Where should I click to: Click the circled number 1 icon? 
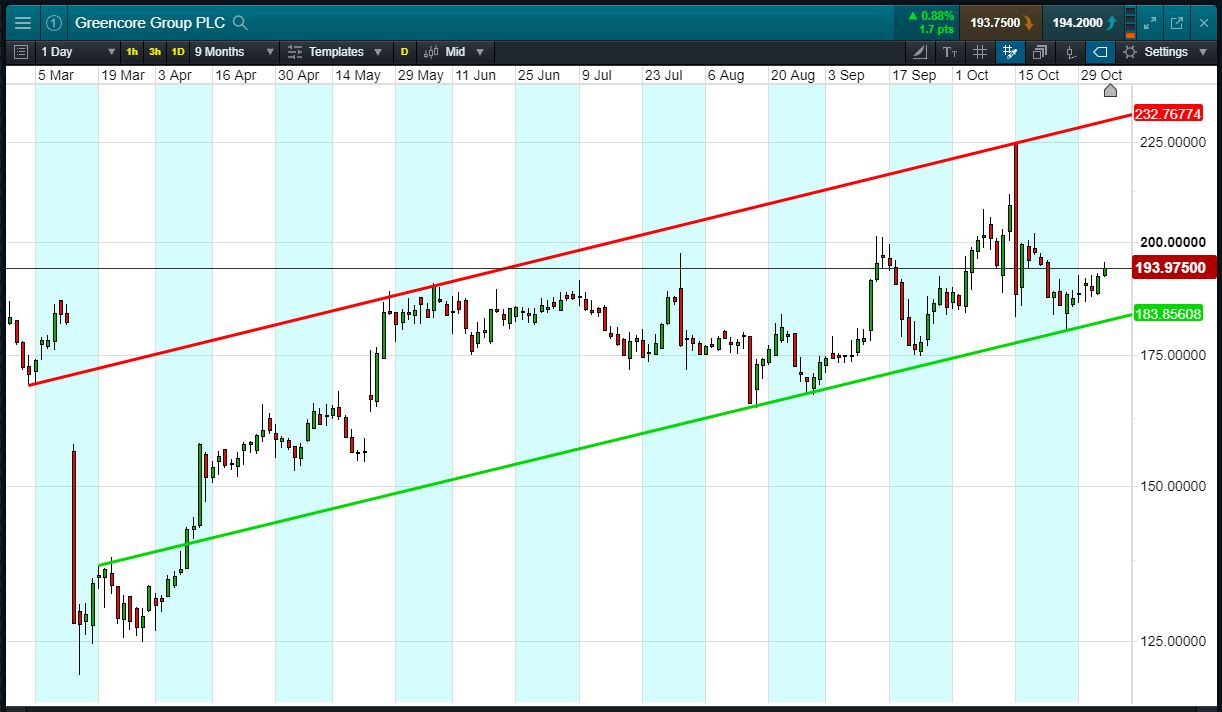pyautogui.click(x=54, y=22)
